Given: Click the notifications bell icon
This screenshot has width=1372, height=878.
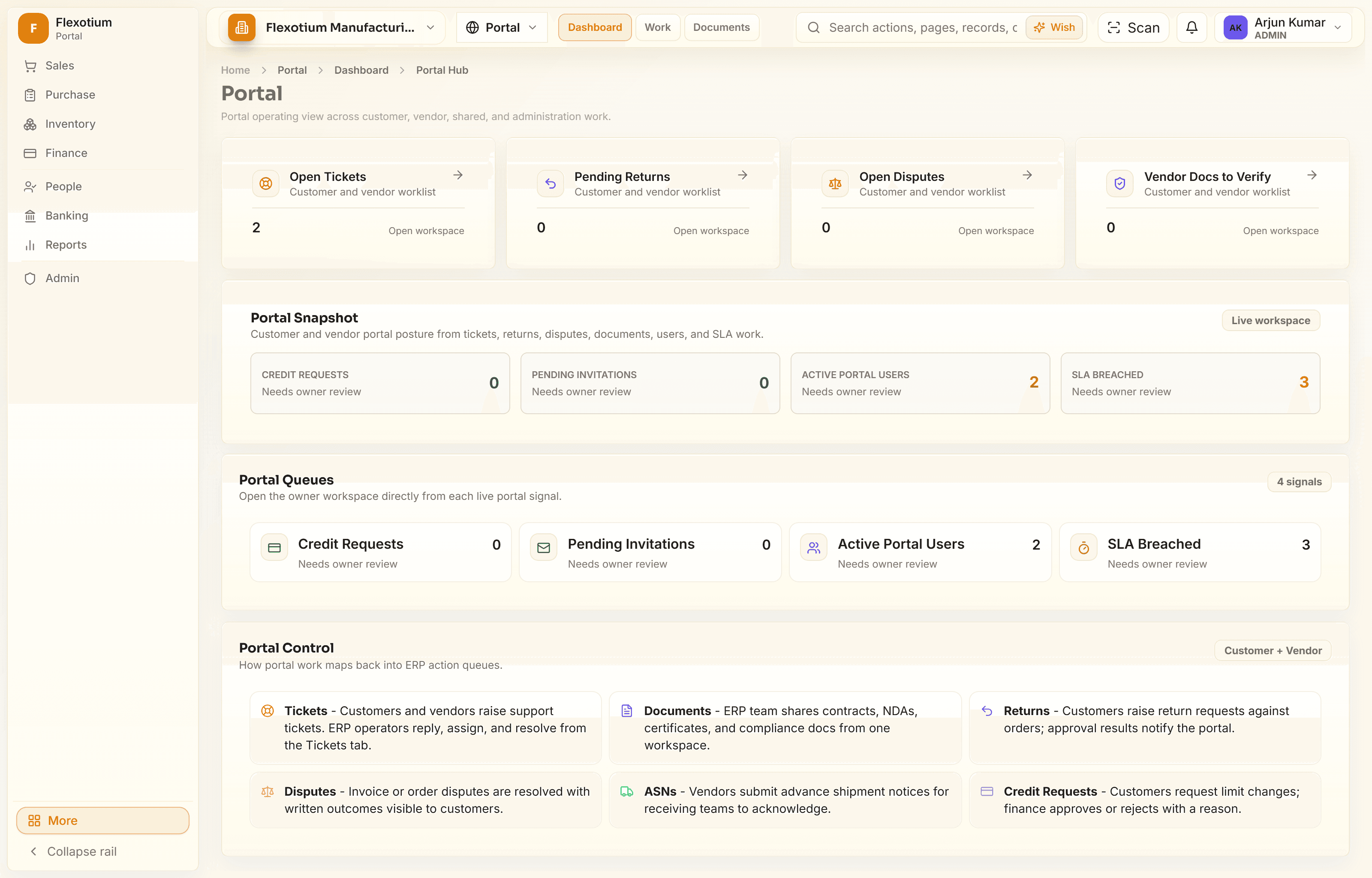Looking at the screenshot, I should pyautogui.click(x=1191, y=27).
